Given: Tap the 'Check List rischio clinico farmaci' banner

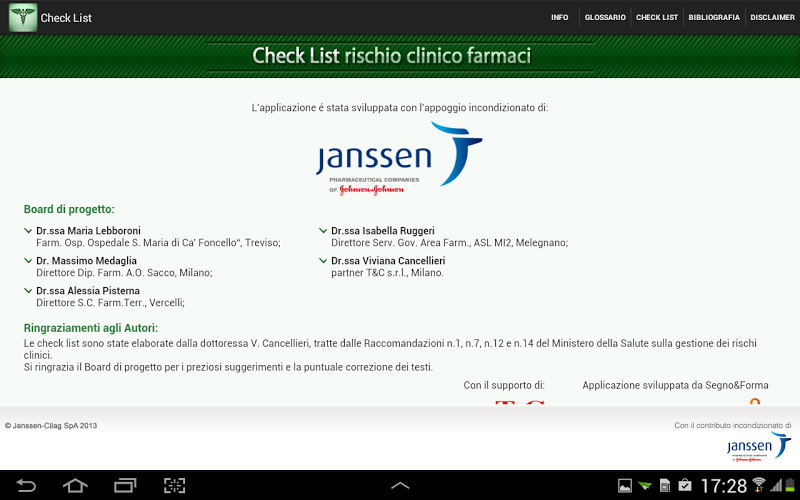Looking at the screenshot, I should tap(392, 56).
